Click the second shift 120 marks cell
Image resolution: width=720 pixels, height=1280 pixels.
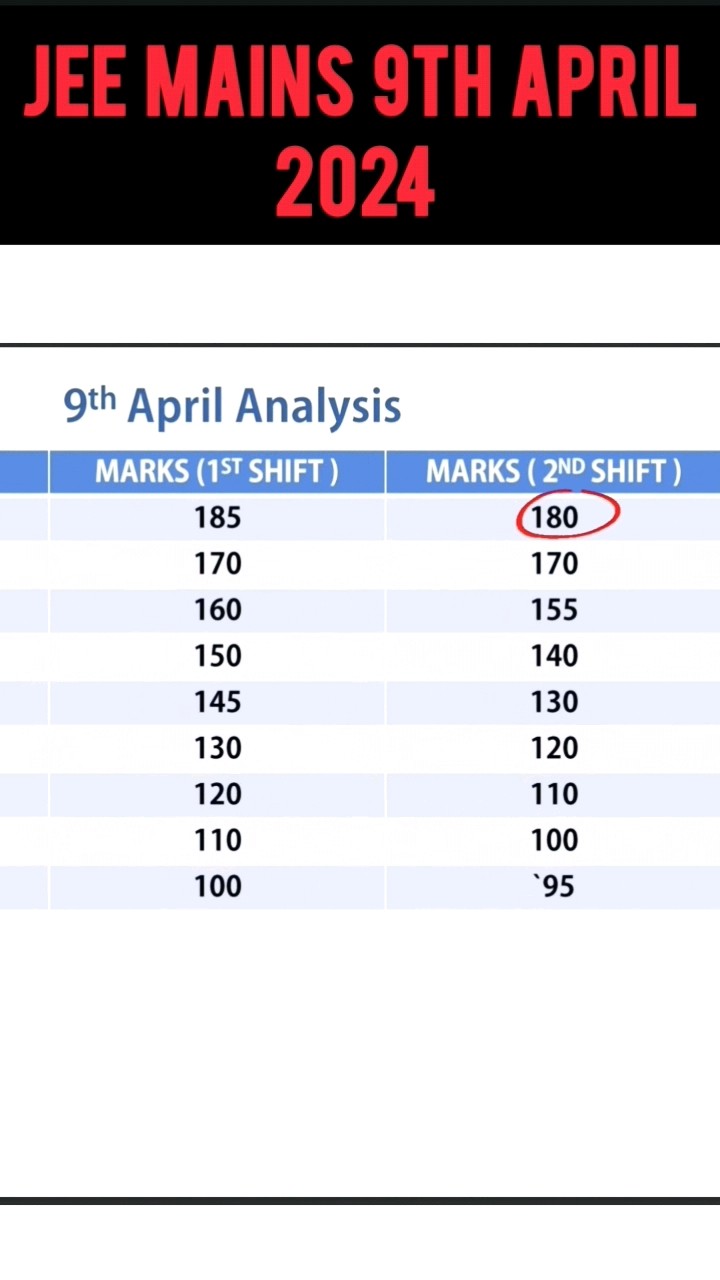point(554,748)
